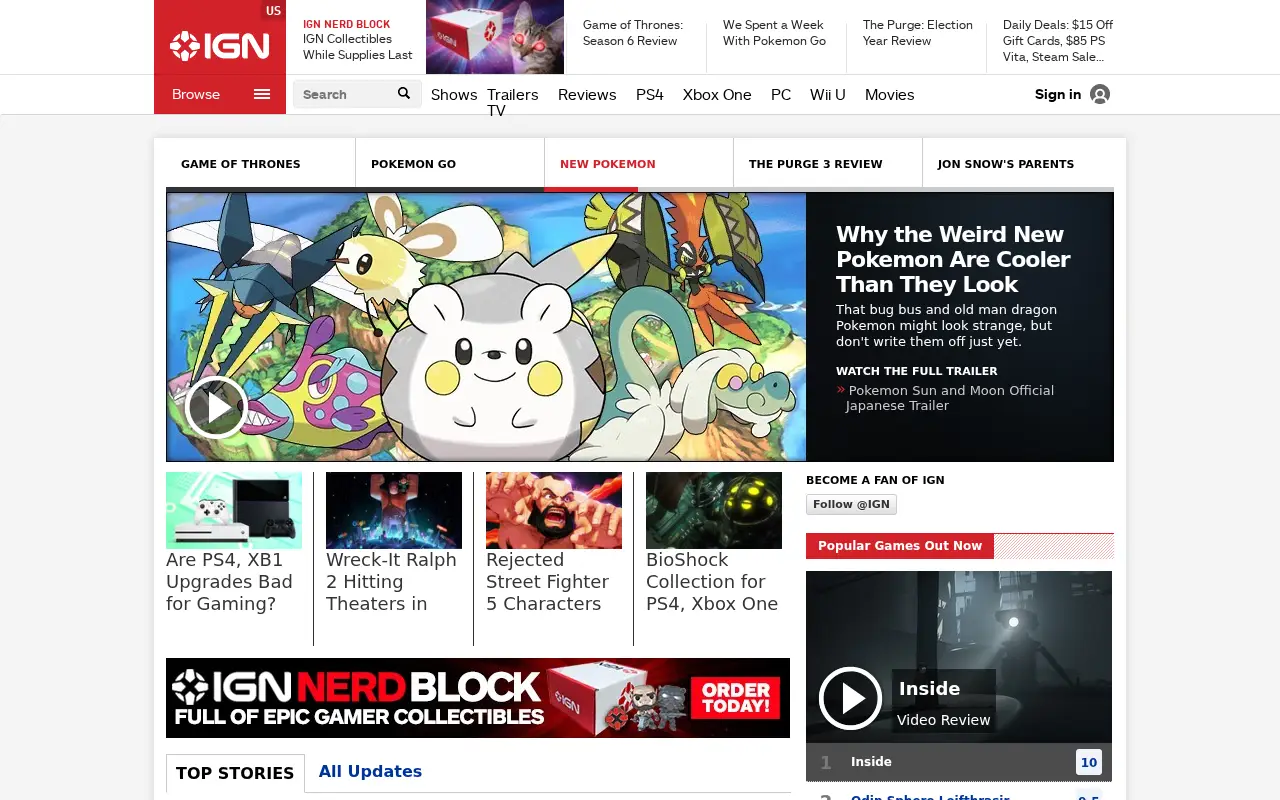Select the Game of Thrones feature tab
Image resolution: width=1280 pixels, height=800 pixels.
tap(261, 164)
